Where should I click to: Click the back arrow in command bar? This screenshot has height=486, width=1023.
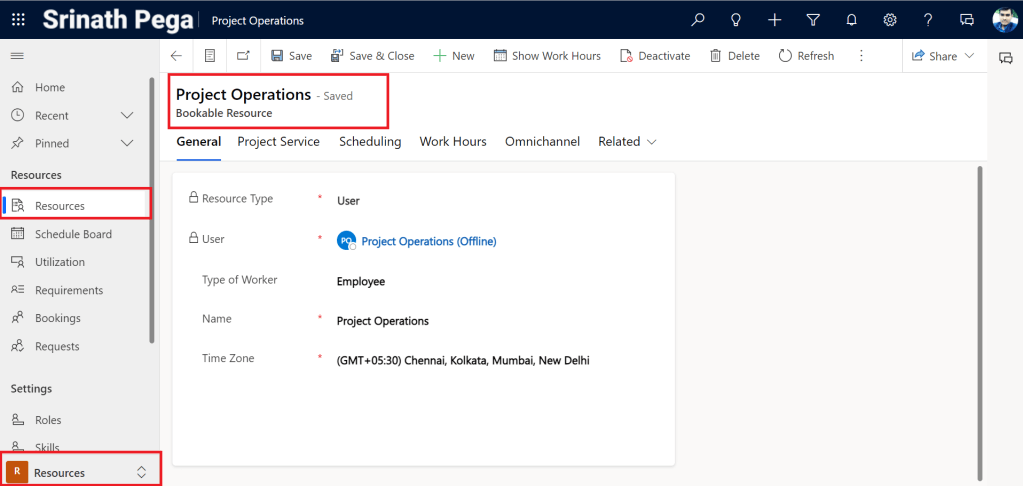coord(177,56)
